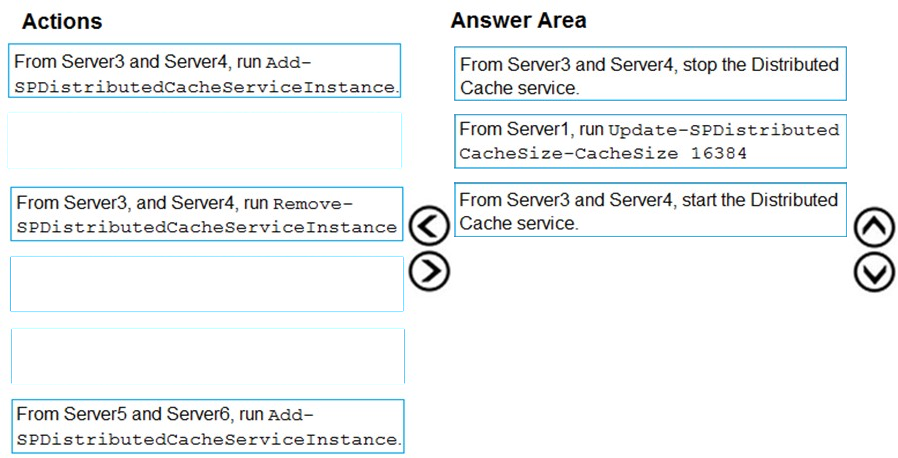Viewport: 898px width, 458px height.
Task: Click the down arrow reorder icon
Action: tap(874, 273)
